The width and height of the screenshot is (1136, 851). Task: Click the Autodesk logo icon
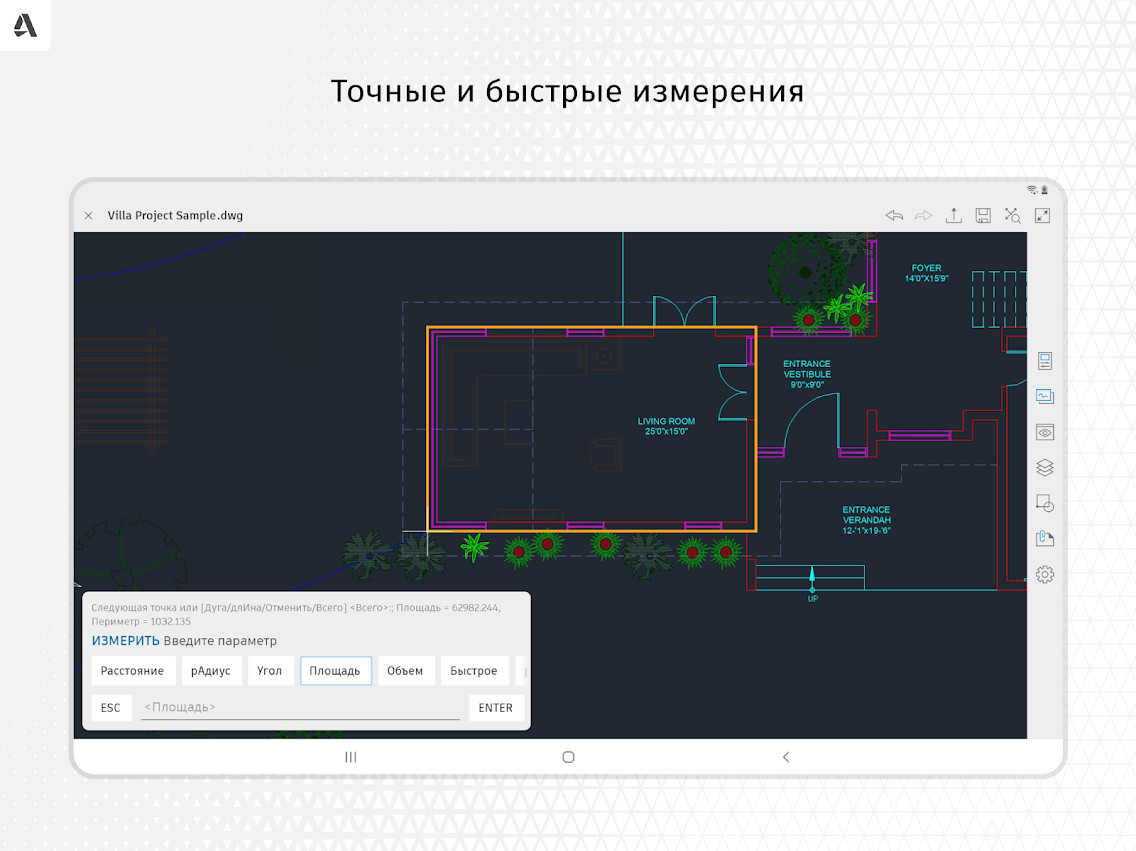(x=25, y=25)
